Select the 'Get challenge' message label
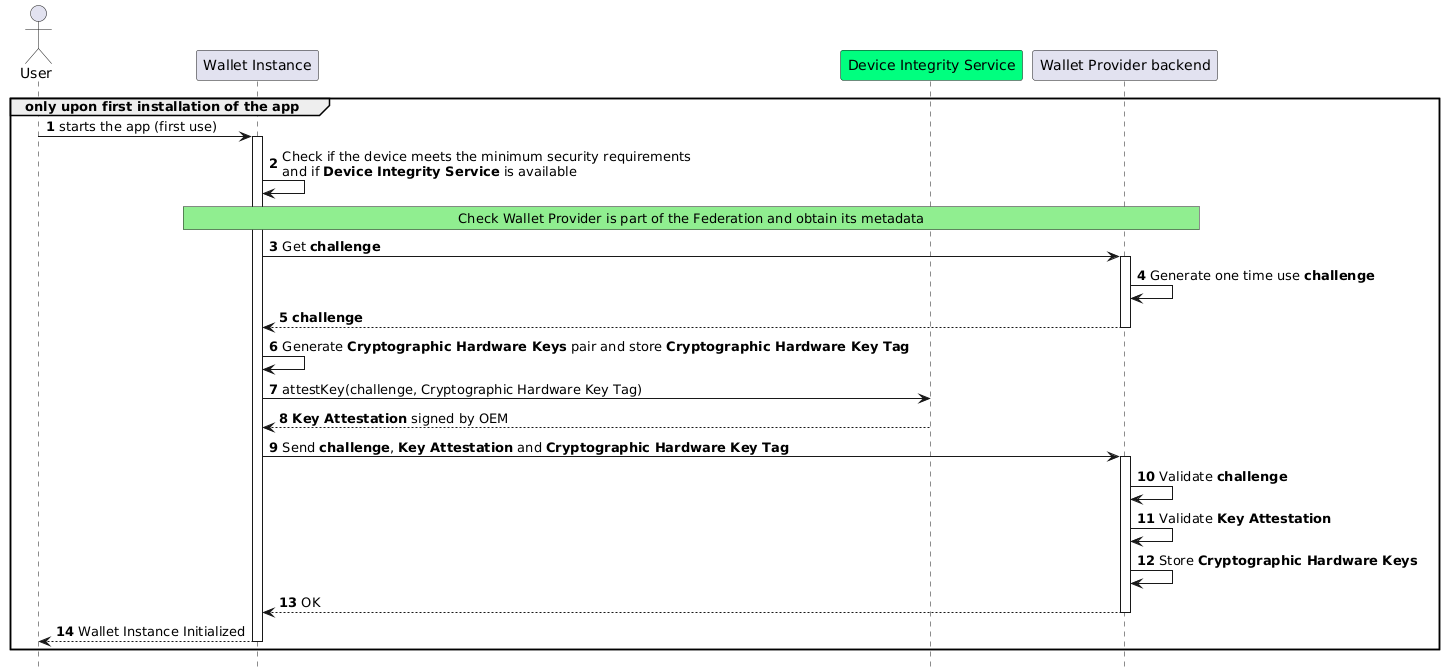The image size is (1444, 672). point(331,246)
